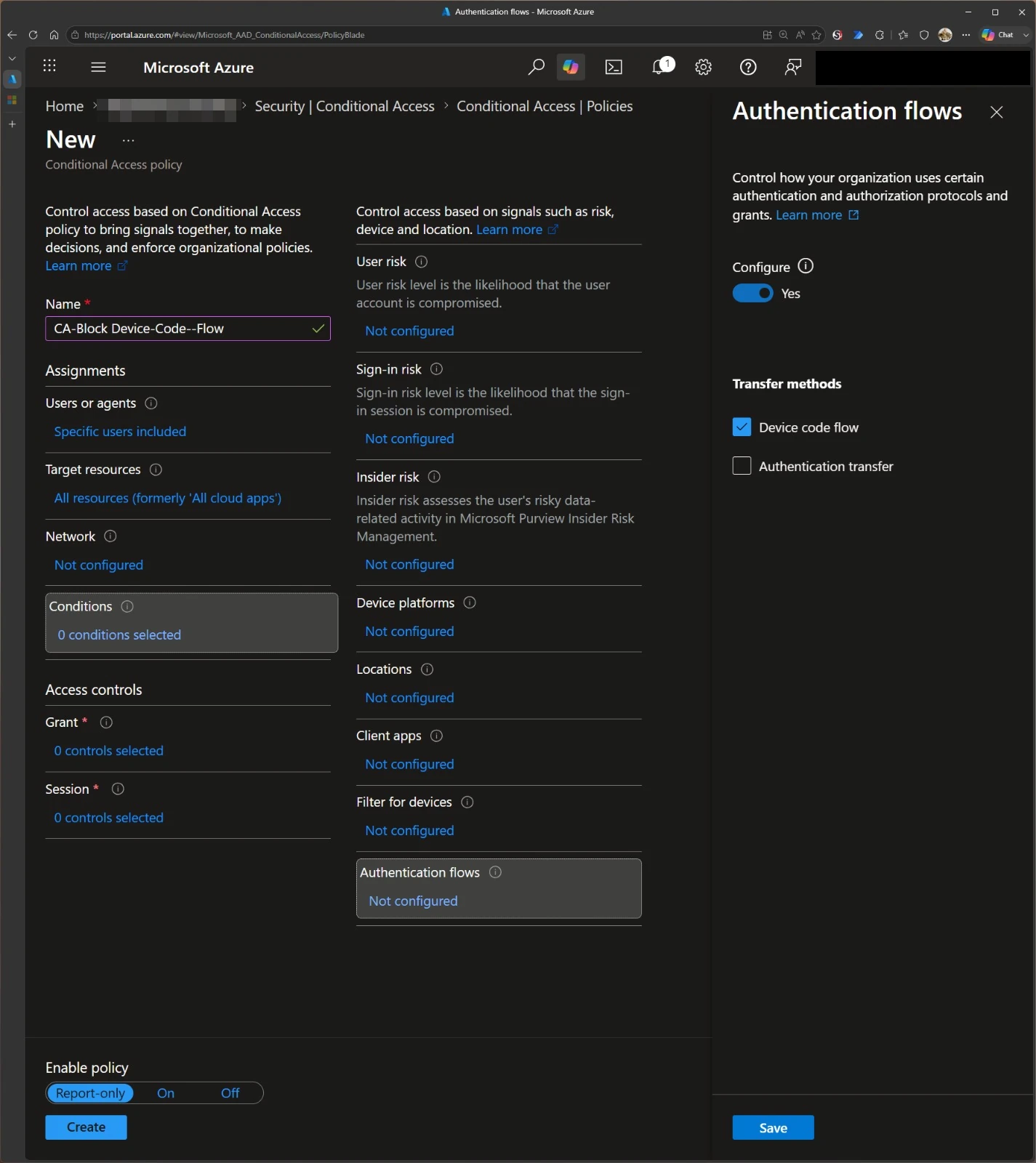
Task: Open Azure portal settings gear
Action: click(703, 67)
